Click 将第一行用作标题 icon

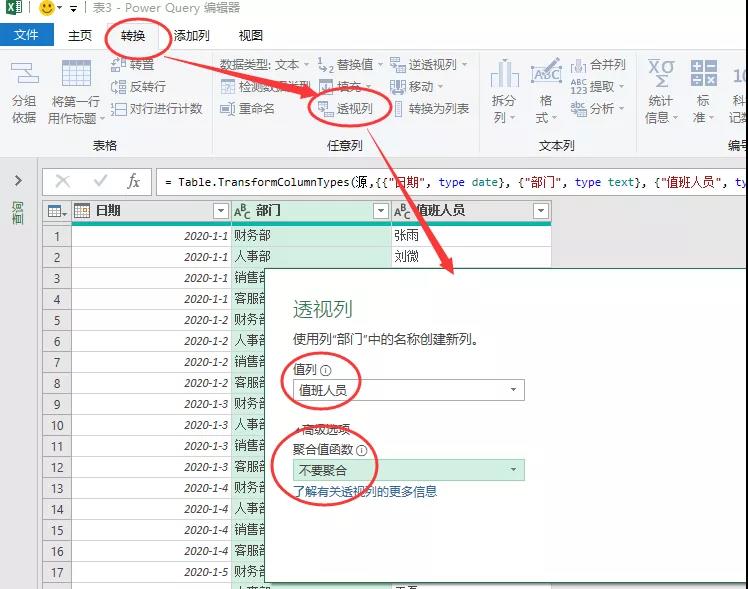76,73
